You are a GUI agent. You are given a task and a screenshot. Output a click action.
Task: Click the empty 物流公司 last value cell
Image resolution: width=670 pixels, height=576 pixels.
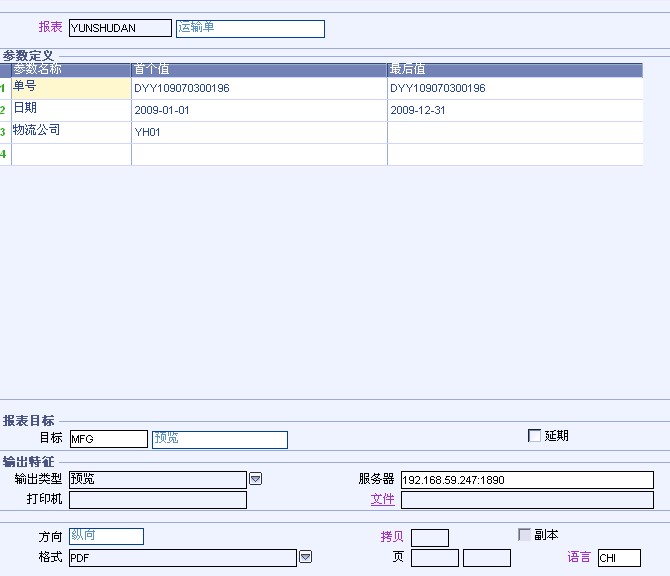pos(514,132)
